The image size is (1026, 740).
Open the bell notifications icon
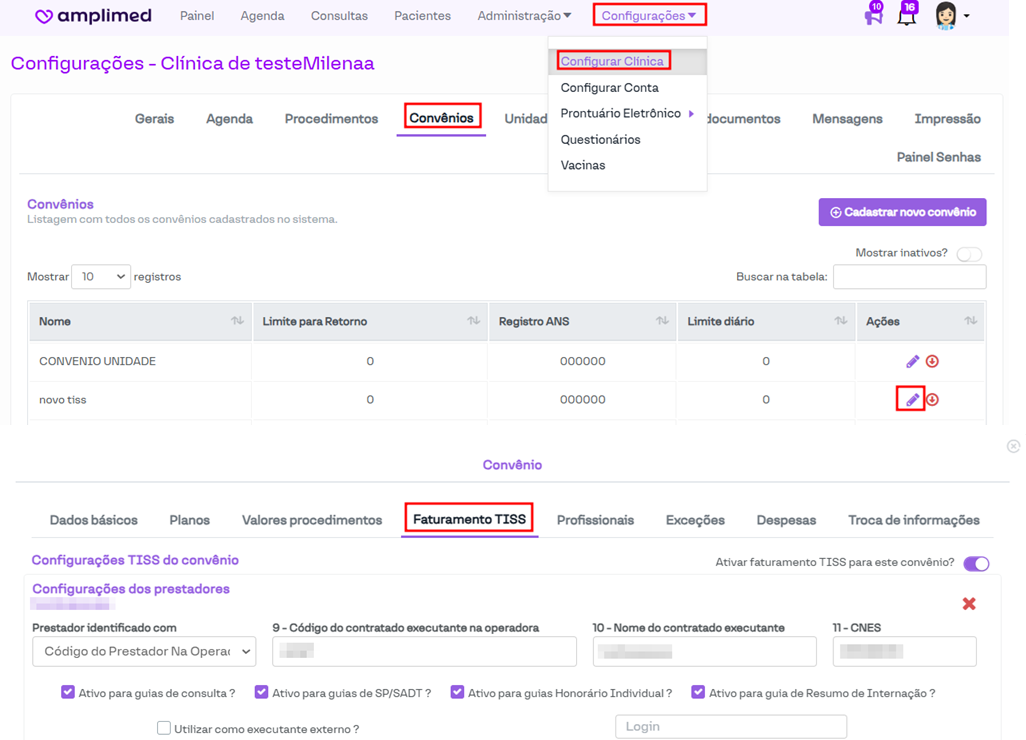[906, 16]
